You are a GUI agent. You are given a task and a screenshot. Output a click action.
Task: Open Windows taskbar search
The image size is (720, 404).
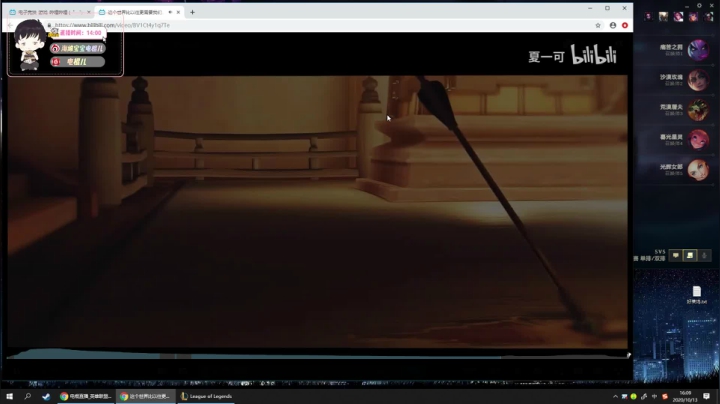tap(28, 396)
